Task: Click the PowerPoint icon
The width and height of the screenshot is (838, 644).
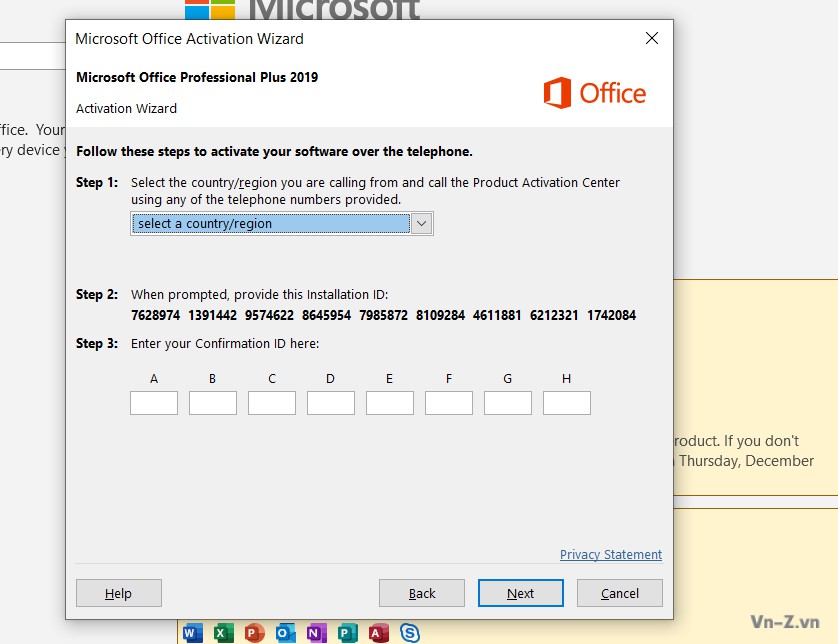Action: coord(255,632)
